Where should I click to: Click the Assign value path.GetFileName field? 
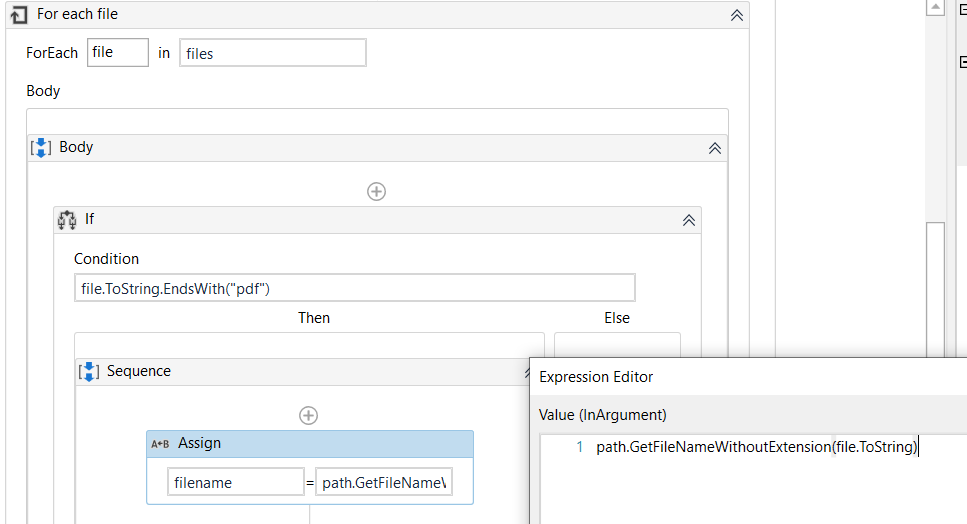click(x=384, y=482)
